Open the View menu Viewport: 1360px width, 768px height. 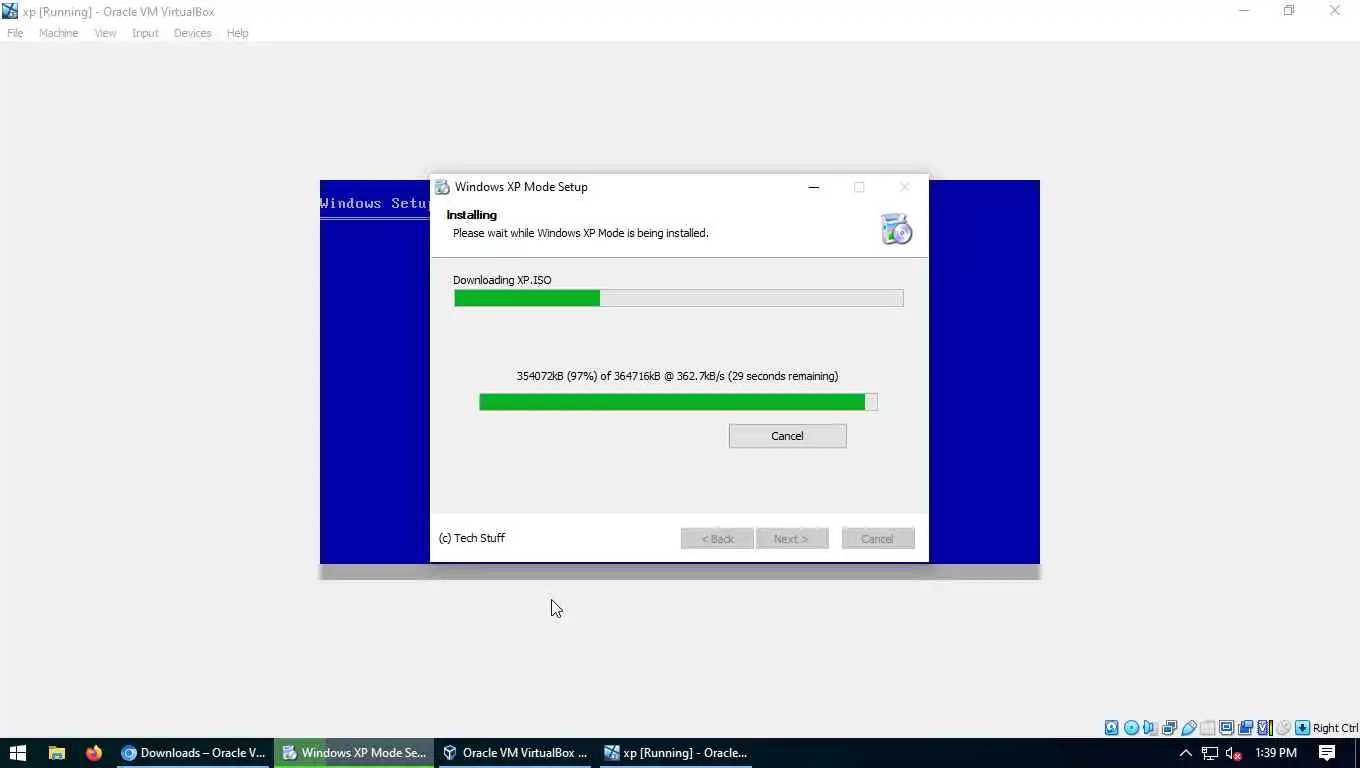tap(105, 33)
